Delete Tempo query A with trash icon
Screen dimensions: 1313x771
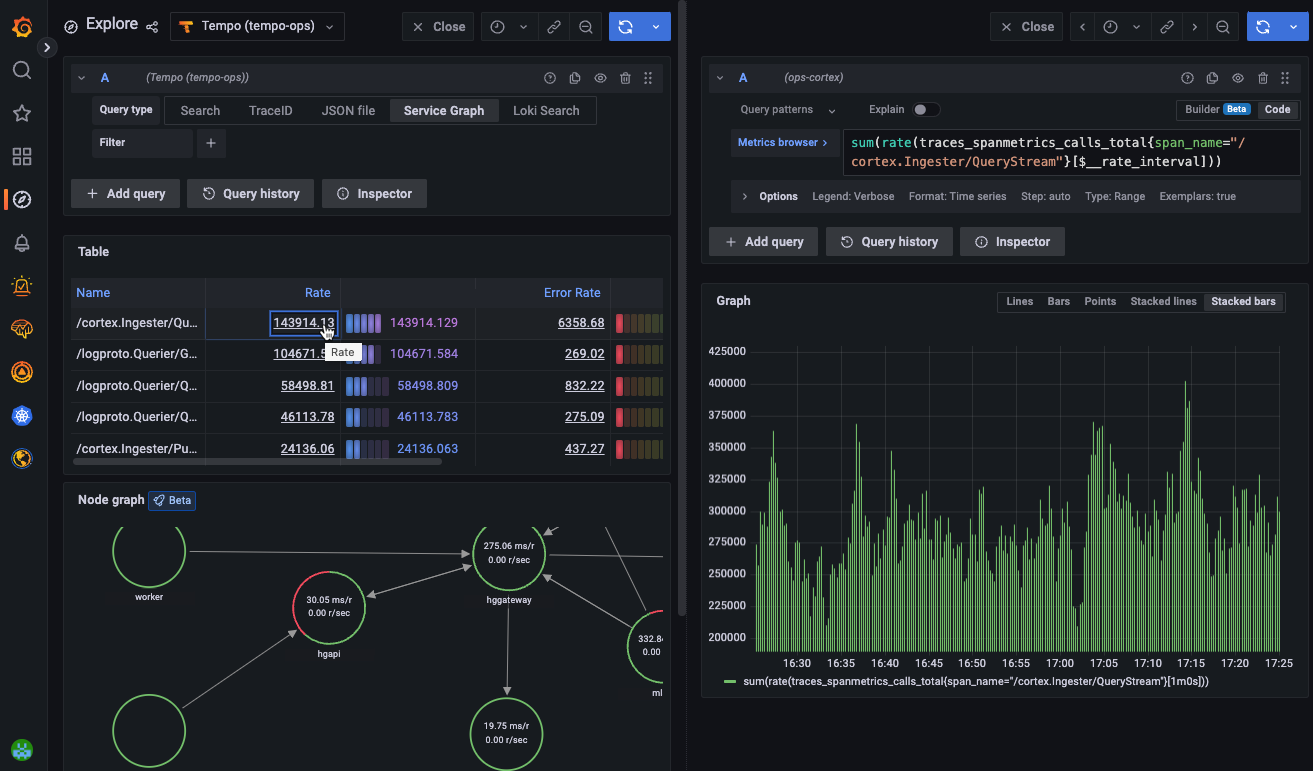(625, 78)
